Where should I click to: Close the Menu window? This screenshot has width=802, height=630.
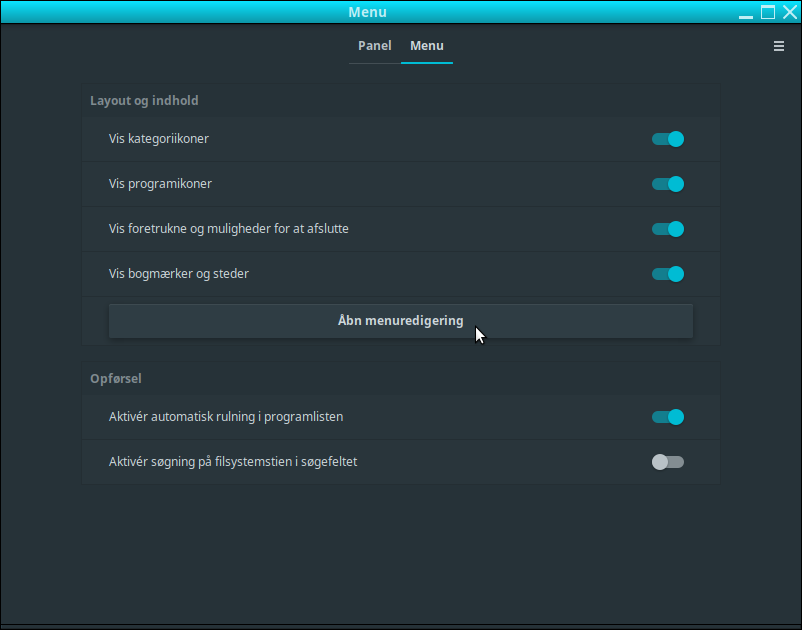(x=790, y=12)
